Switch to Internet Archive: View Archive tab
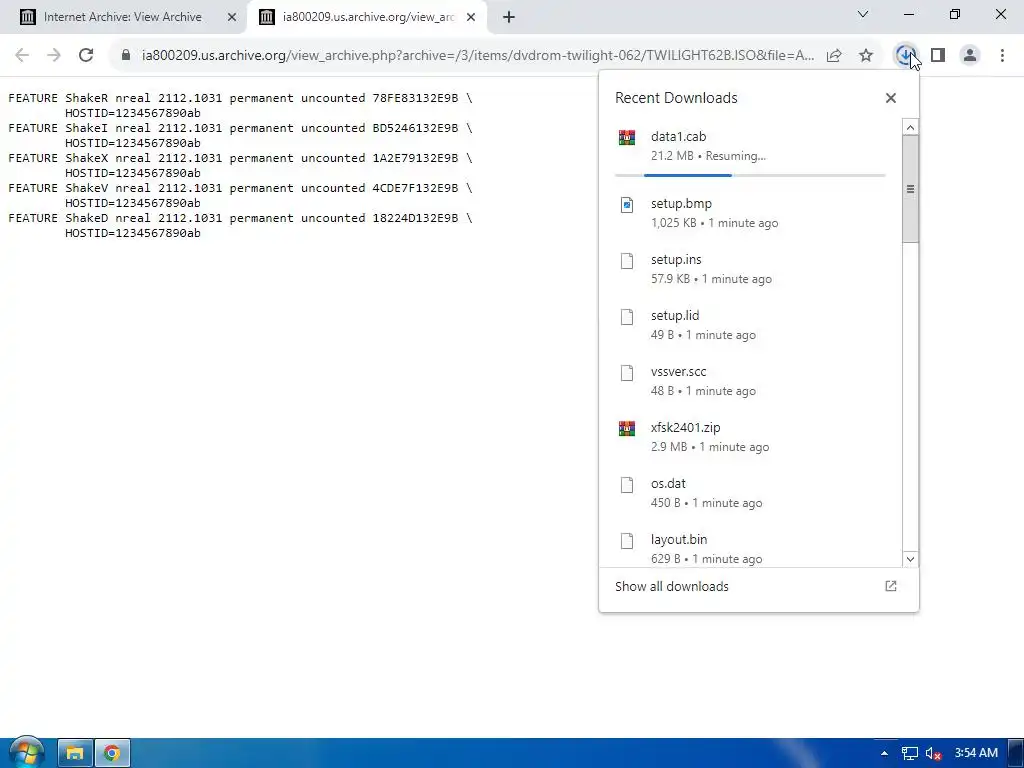The image size is (1024, 768). pyautogui.click(x=122, y=17)
